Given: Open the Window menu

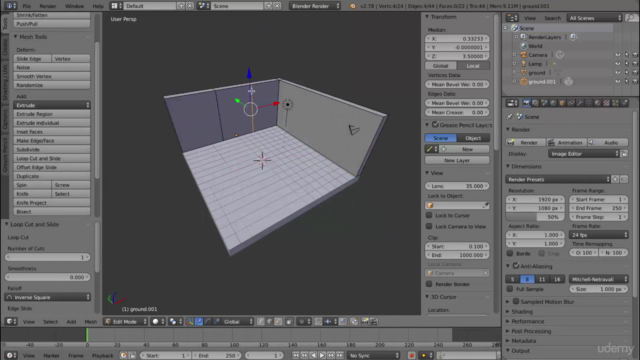Looking at the screenshot, I should pos(74,6).
